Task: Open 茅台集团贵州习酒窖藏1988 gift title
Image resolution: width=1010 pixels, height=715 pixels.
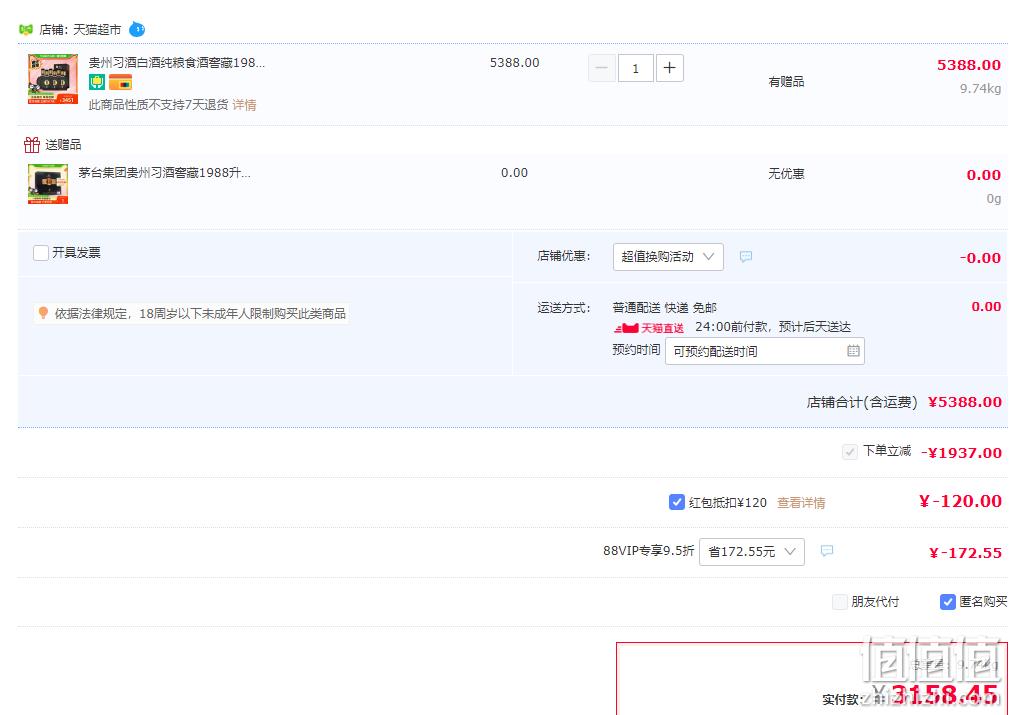Action: pos(164,173)
